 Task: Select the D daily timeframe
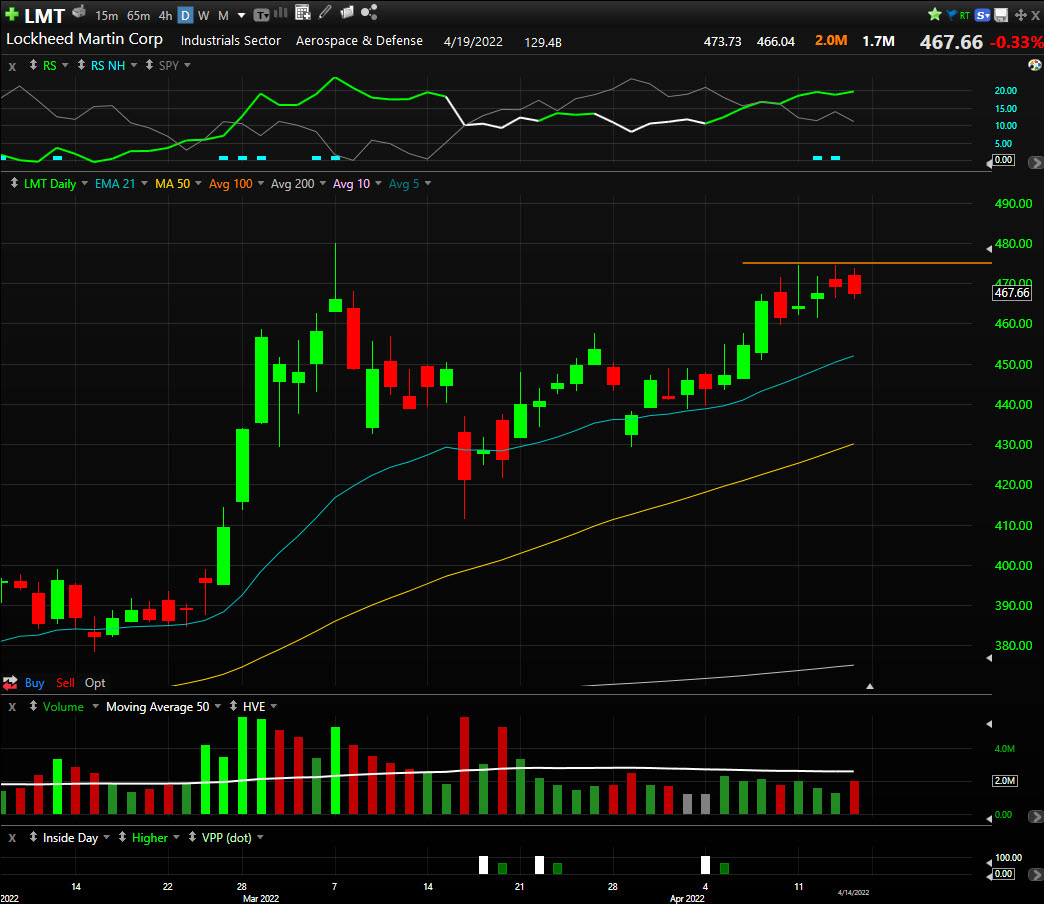(x=186, y=15)
